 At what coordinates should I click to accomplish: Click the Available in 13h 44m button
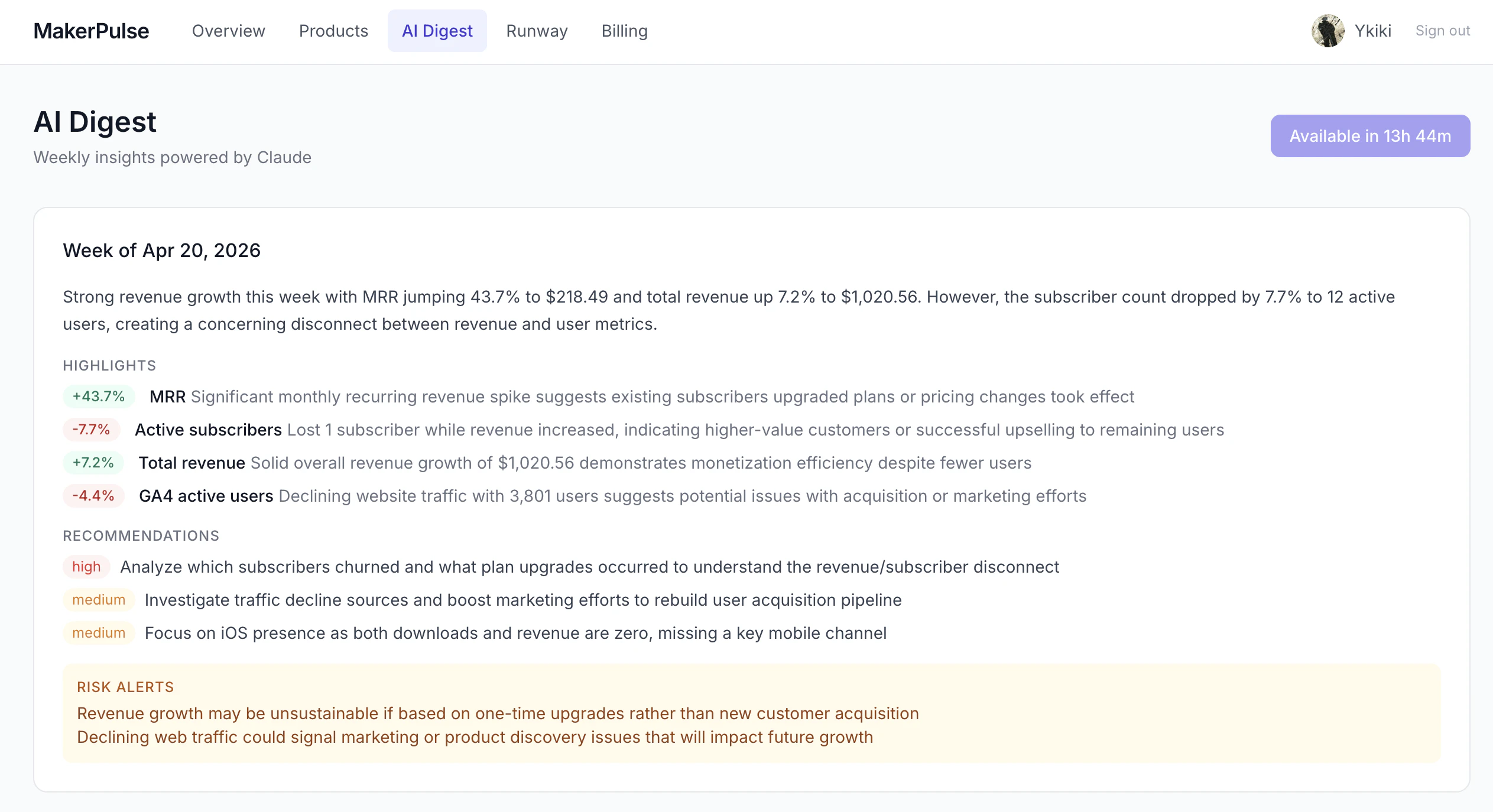click(1370, 136)
